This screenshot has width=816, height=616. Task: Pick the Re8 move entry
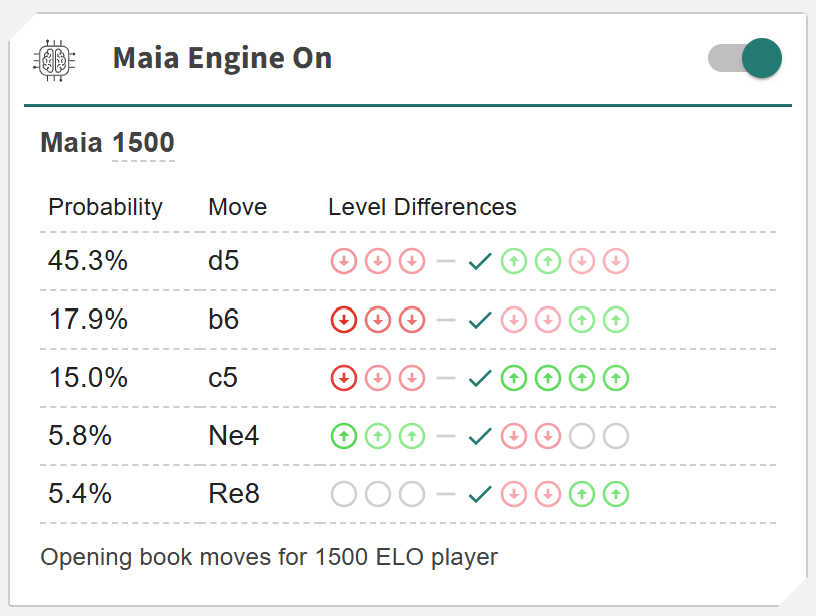[234, 494]
